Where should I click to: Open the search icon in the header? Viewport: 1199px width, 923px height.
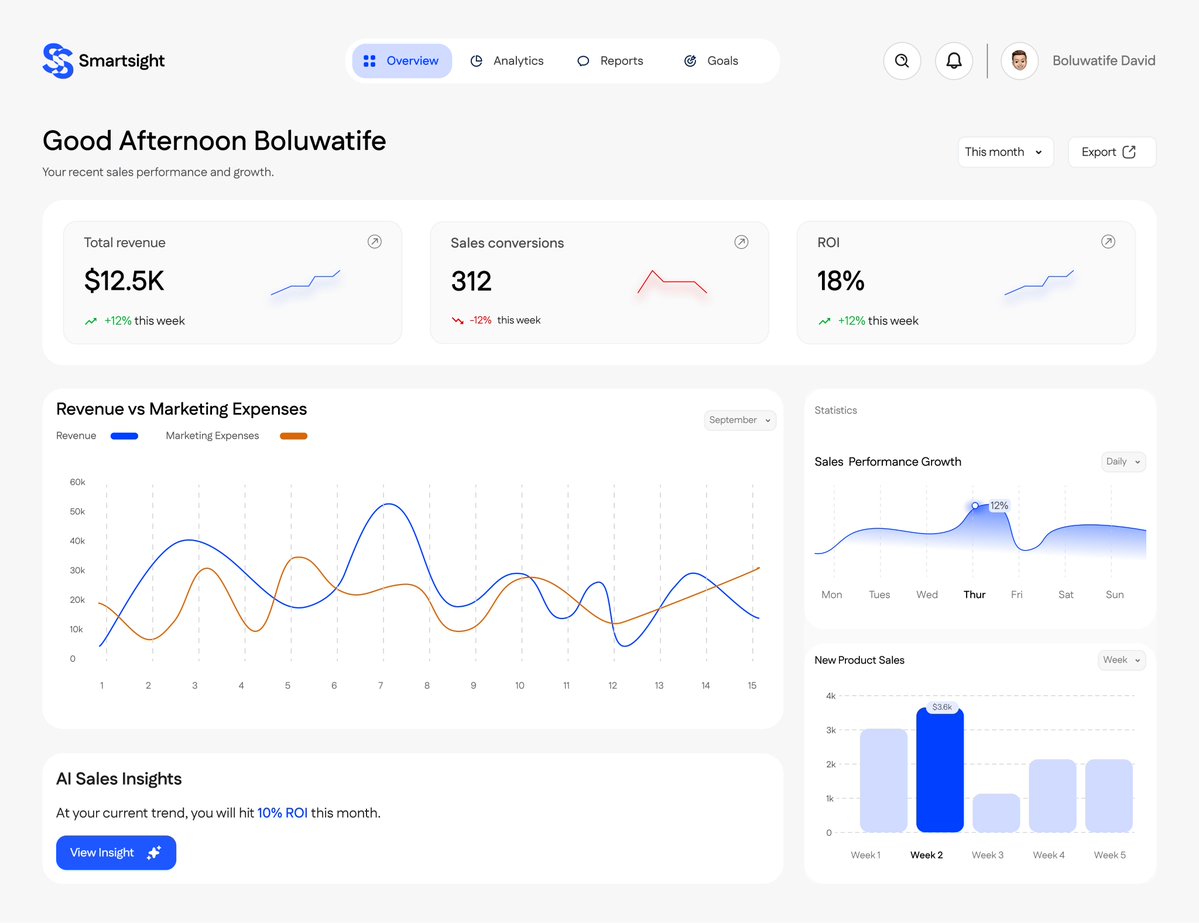(x=902, y=61)
